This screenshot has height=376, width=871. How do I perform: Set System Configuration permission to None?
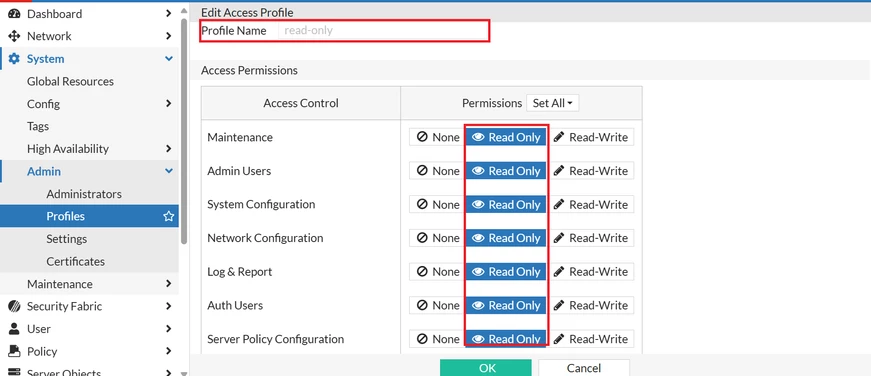(x=438, y=204)
